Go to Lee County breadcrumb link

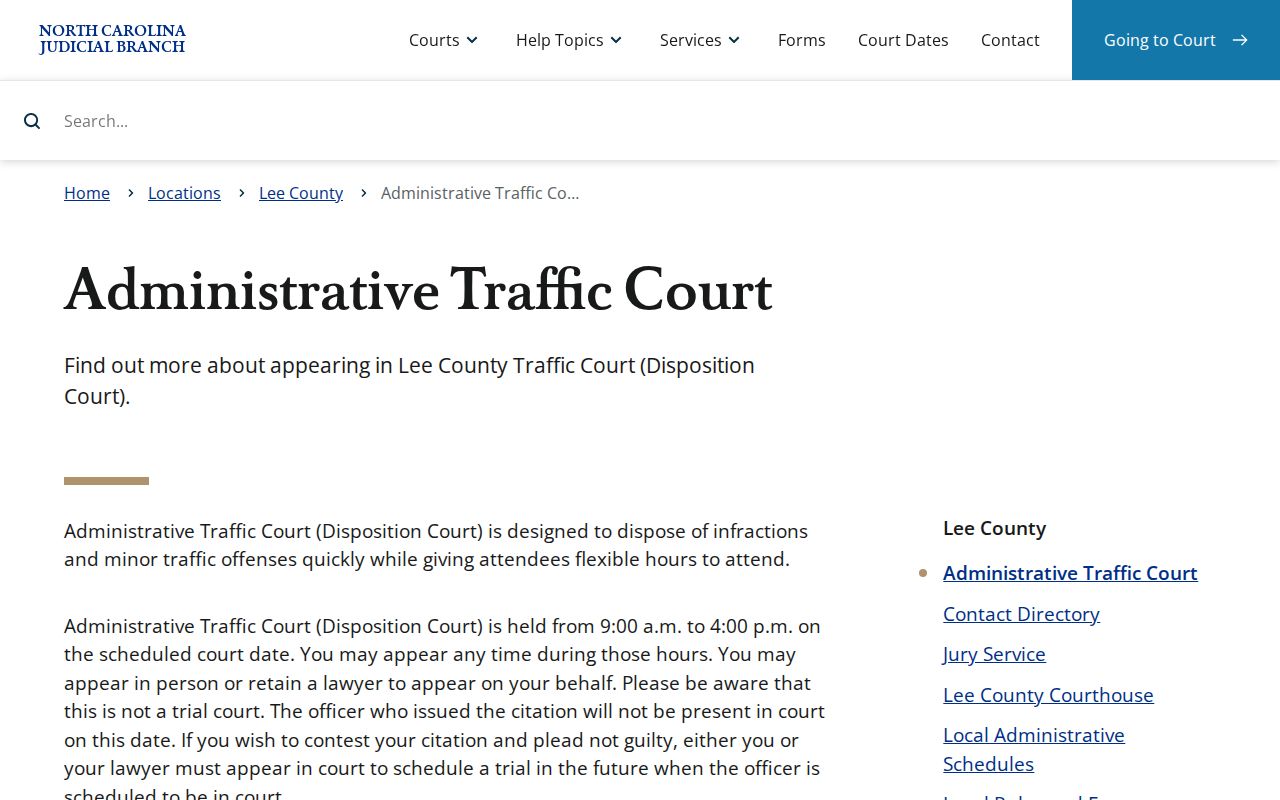tap(301, 193)
